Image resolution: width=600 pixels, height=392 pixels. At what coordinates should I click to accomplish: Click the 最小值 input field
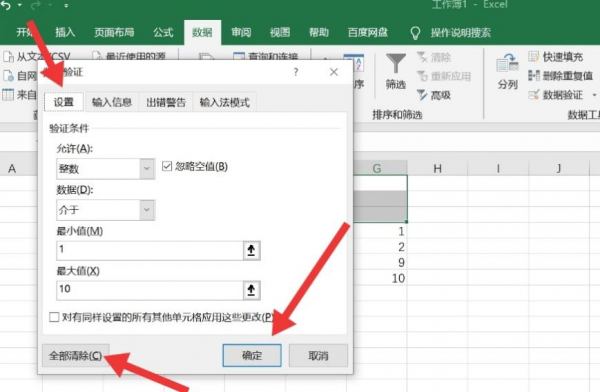(x=150, y=250)
